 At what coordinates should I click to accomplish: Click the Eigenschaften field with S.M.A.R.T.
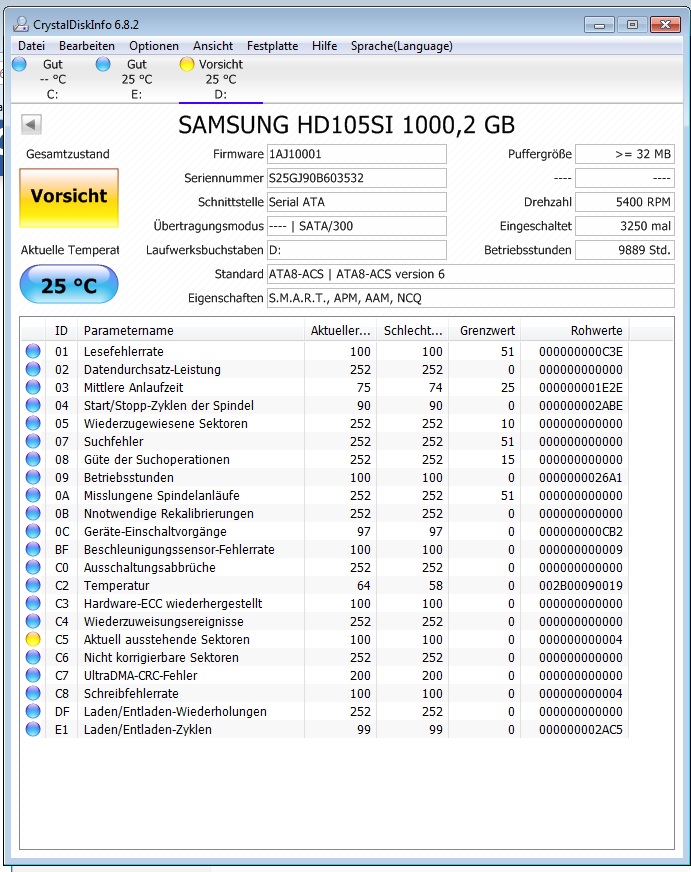[470, 298]
